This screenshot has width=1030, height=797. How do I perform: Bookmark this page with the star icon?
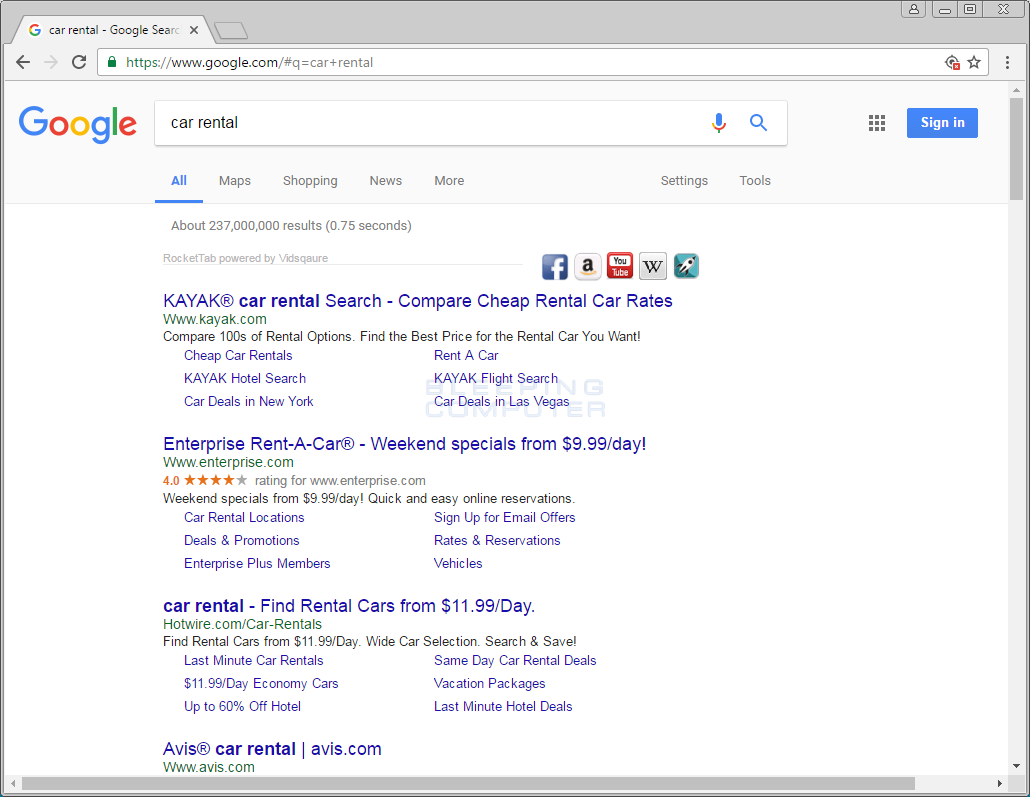(974, 62)
